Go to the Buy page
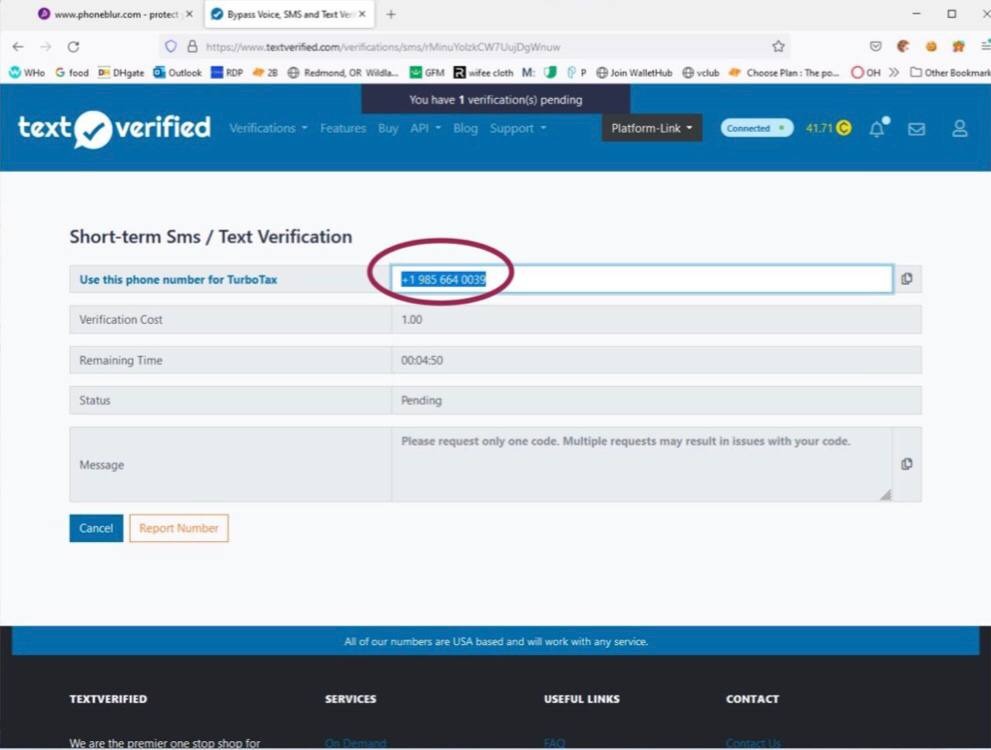 388,128
